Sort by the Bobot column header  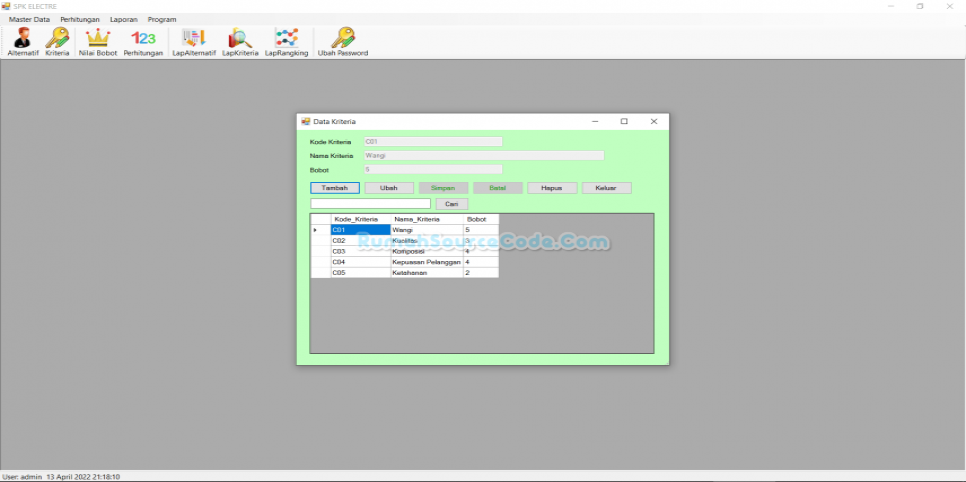[x=478, y=219]
